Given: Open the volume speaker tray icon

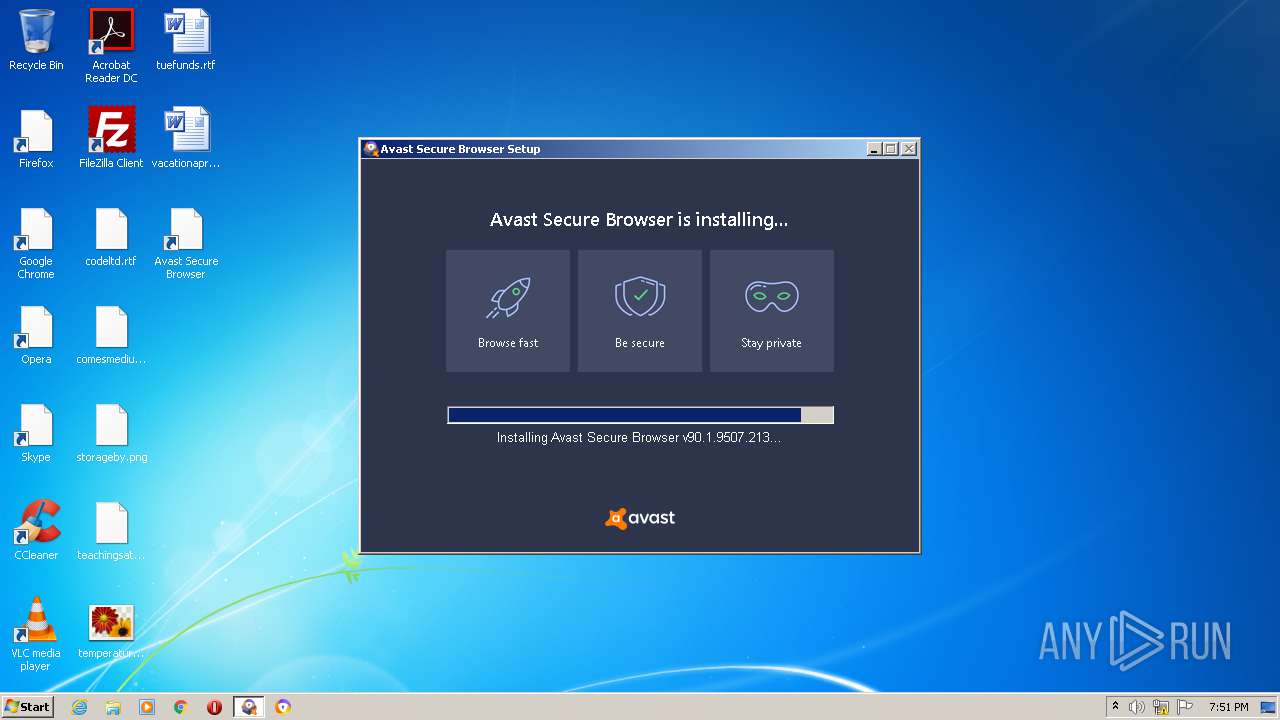Looking at the screenshot, I should click(1137, 707).
